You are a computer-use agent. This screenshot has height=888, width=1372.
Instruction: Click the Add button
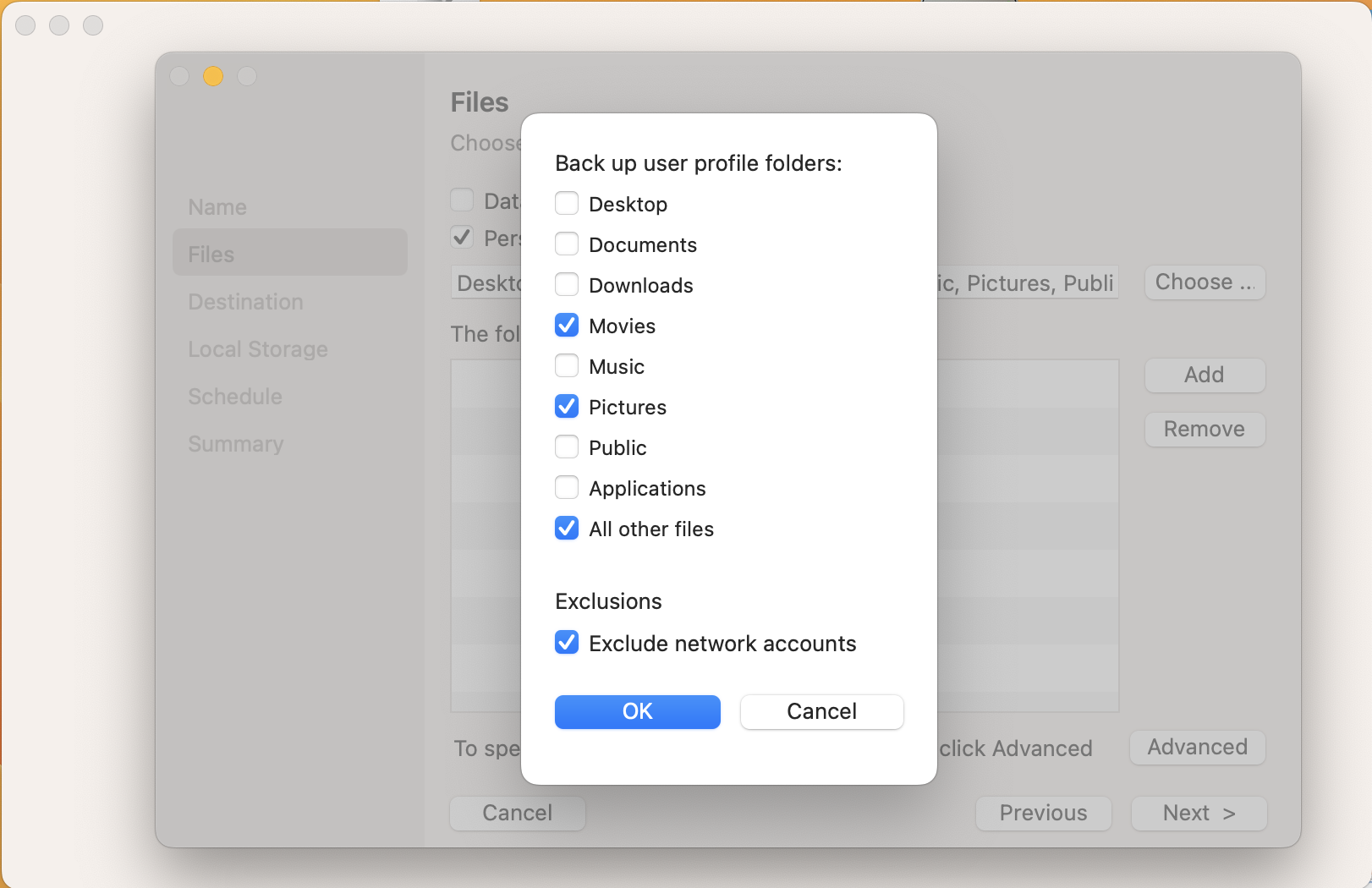click(1205, 375)
